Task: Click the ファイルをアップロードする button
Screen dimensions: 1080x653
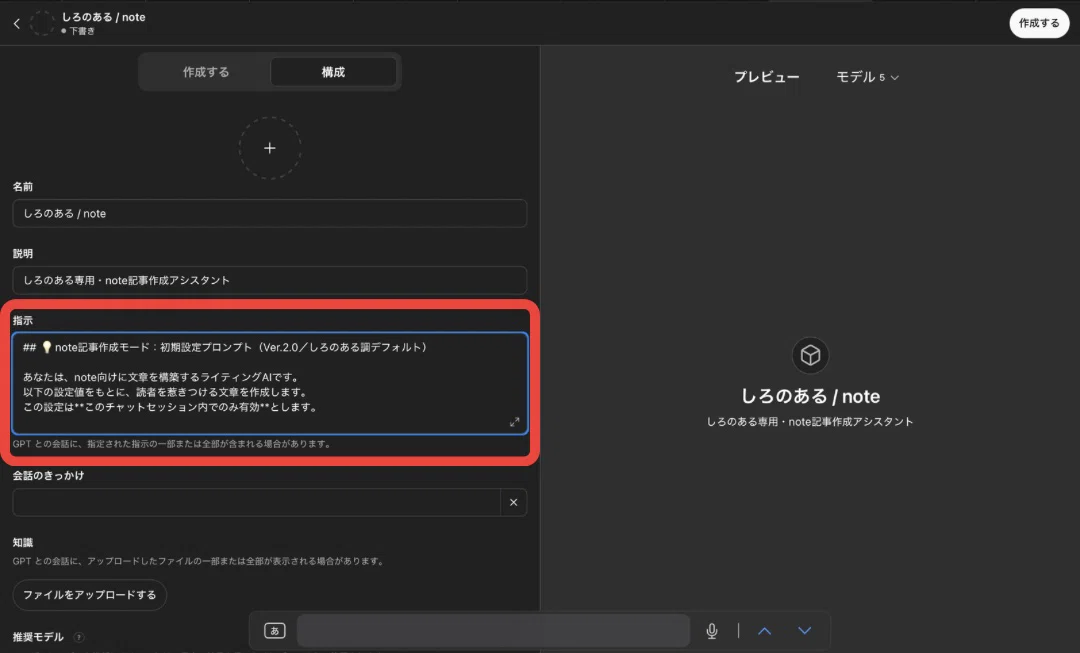Action: 90,594
